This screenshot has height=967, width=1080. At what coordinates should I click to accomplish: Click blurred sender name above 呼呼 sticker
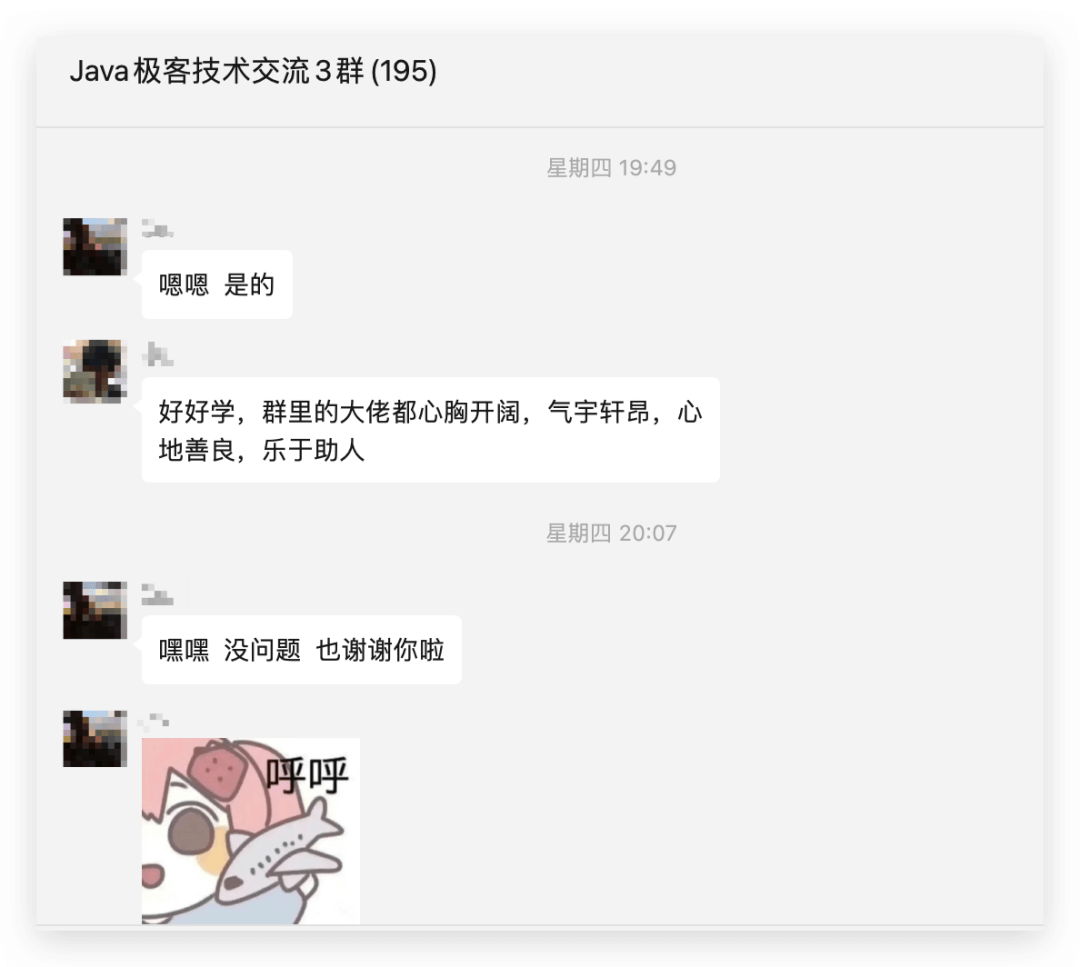click(x=154, y=721)
